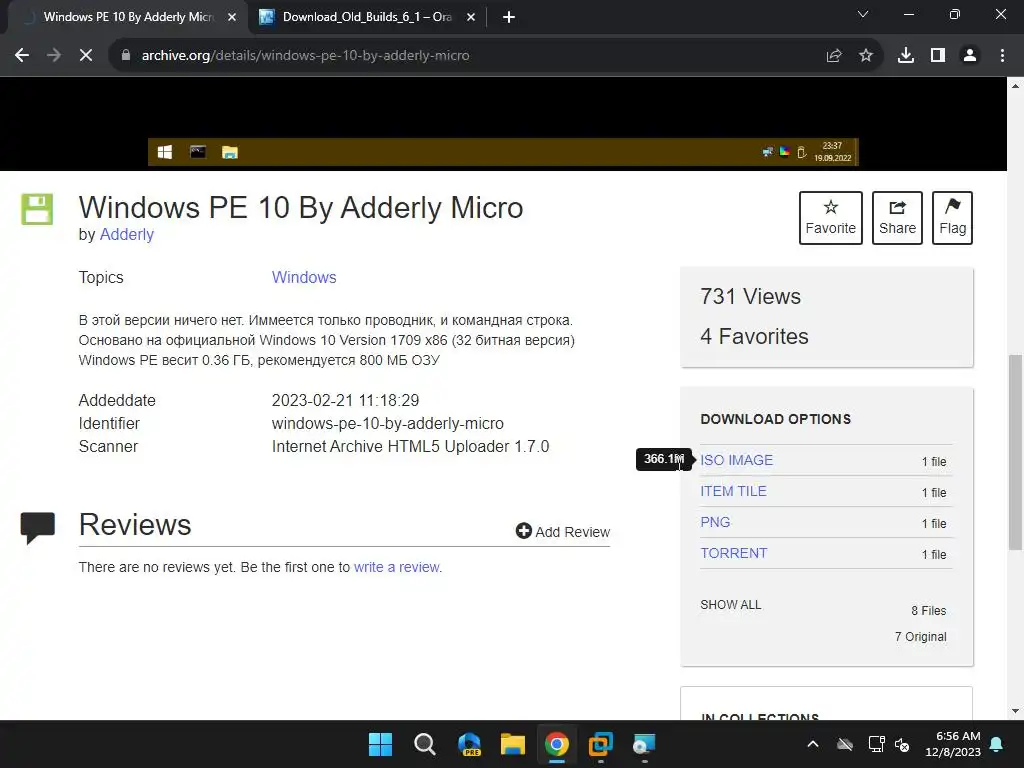Image resolution: width=1024 pixels, height=768 pixels.
Task: Go back to the previous page
Action: pyautogui.click(x=22, y=56)
